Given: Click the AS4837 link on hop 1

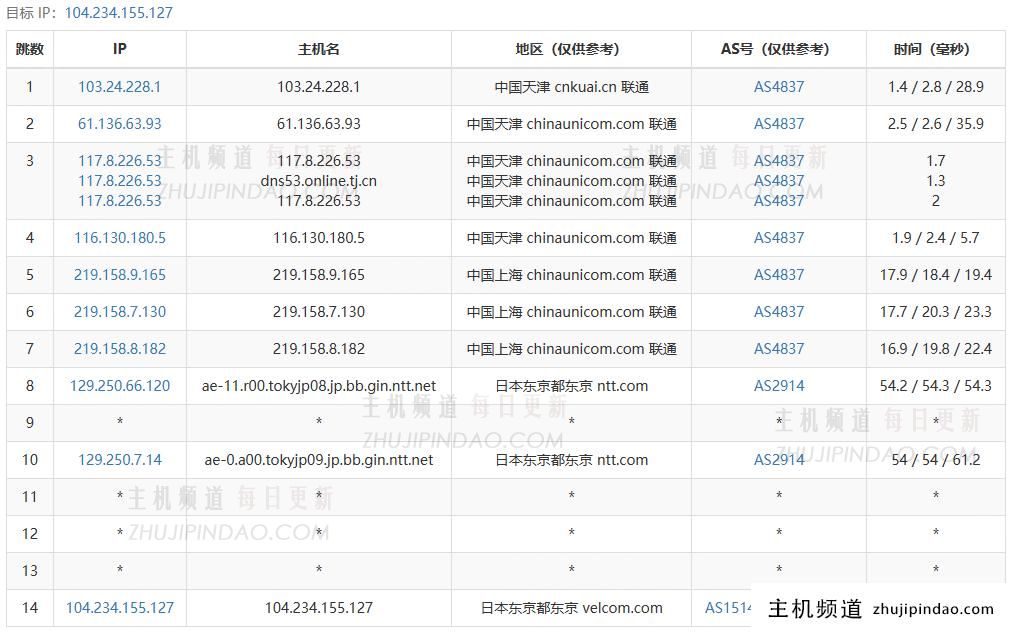Looking at the screenshot, I should click(778, 87).
